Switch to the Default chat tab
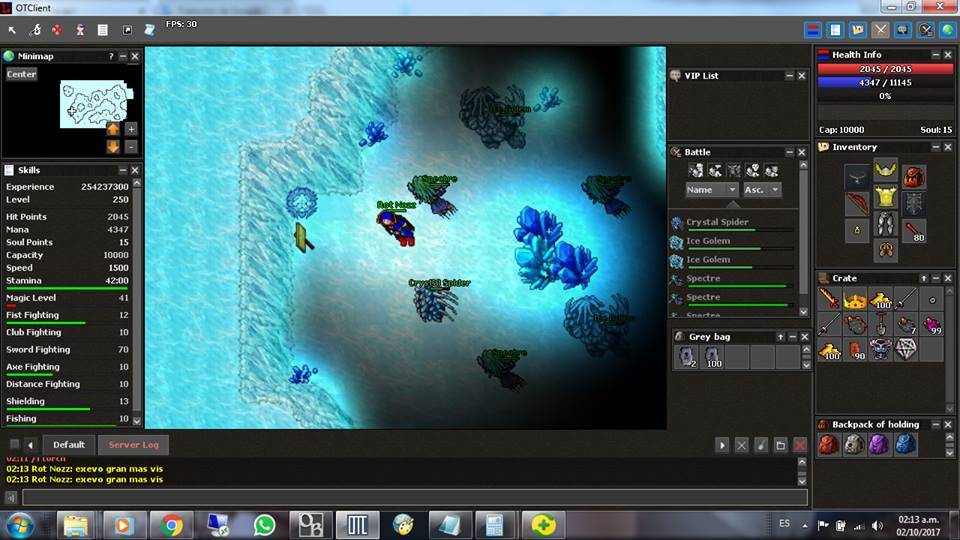Screen dimensions: 960x540 click(69, 445)
